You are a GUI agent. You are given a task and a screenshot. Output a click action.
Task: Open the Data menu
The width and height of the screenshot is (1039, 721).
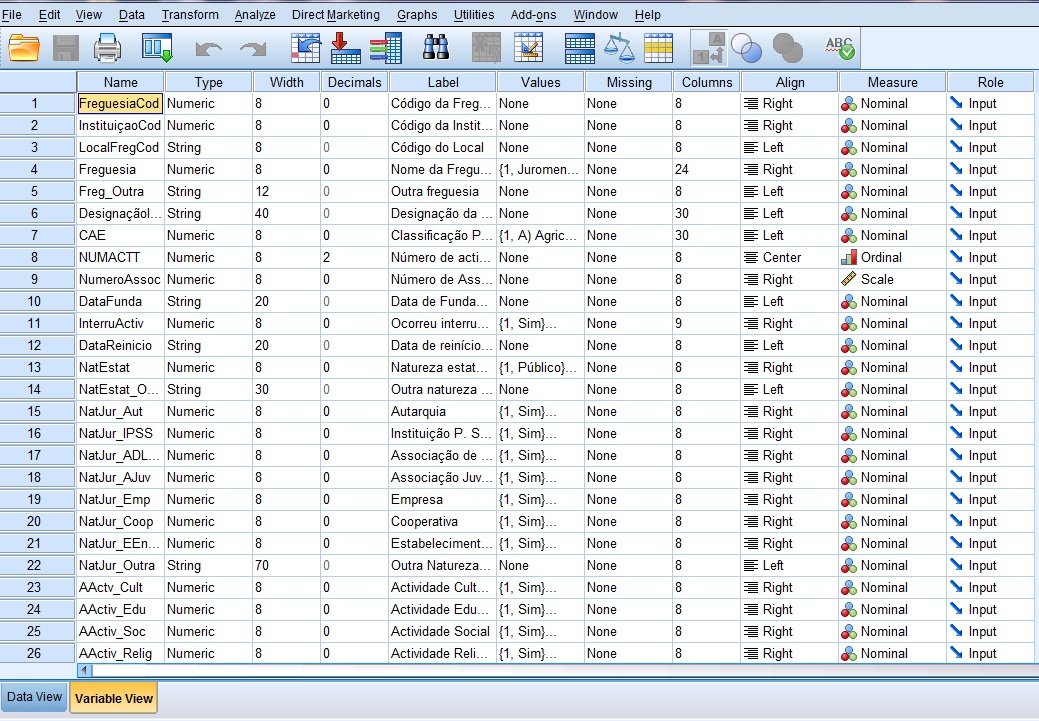(131, 15)
